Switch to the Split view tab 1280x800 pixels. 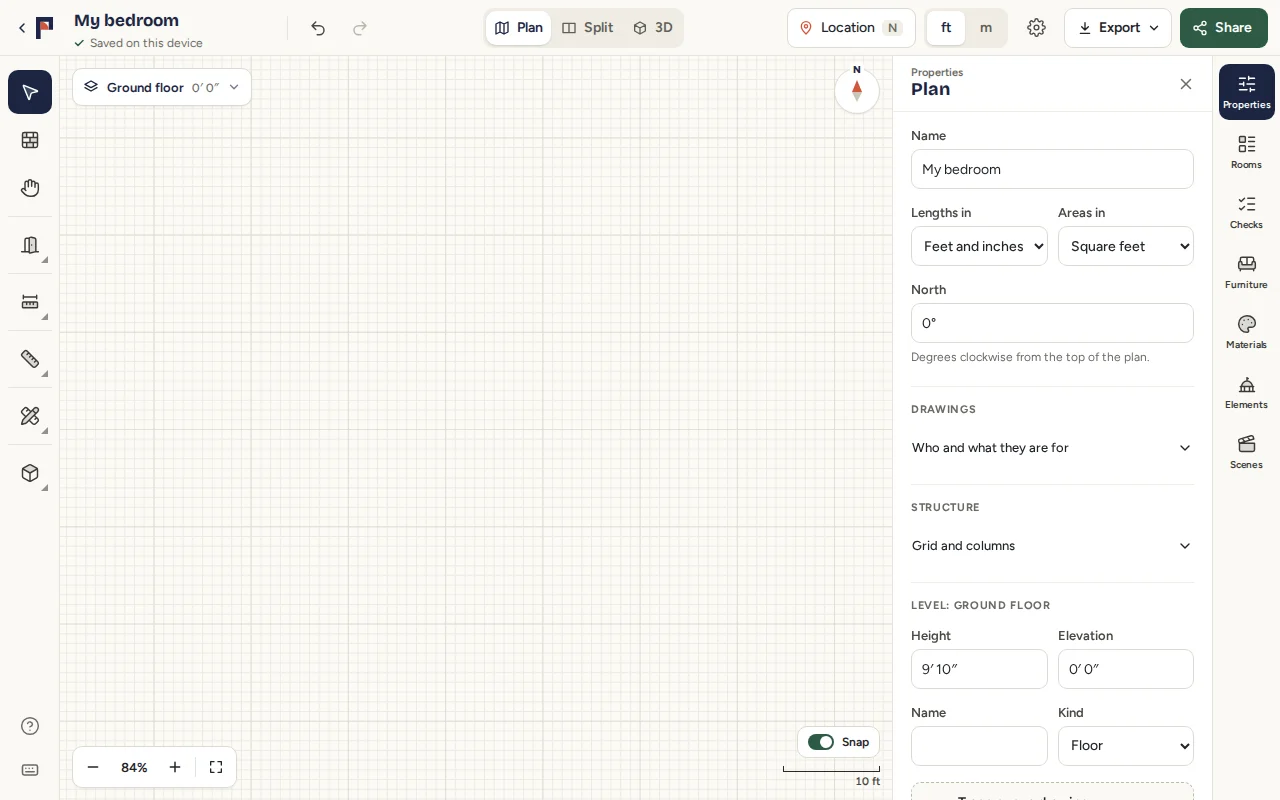tap(588, 28)
